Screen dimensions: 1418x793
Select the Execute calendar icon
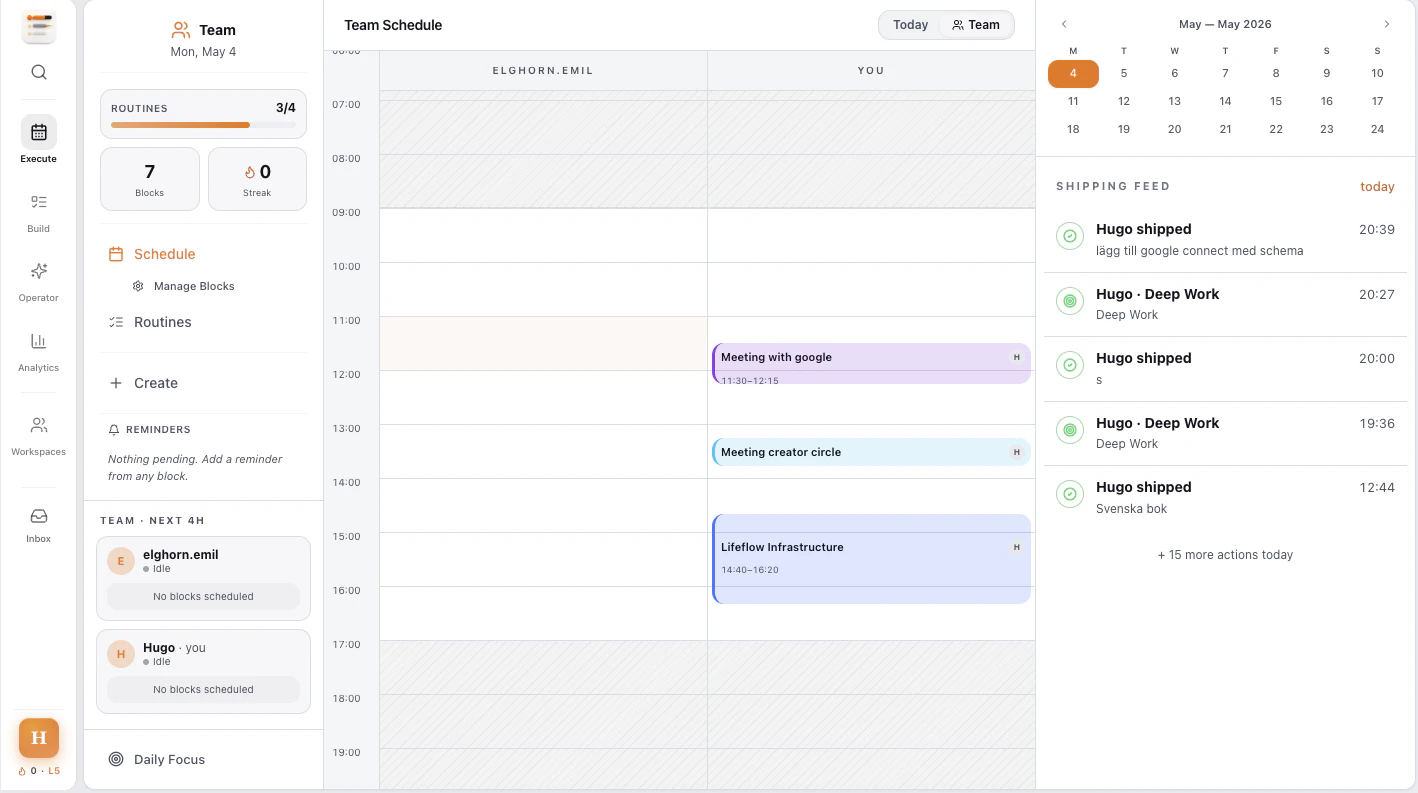click(39, 132)
